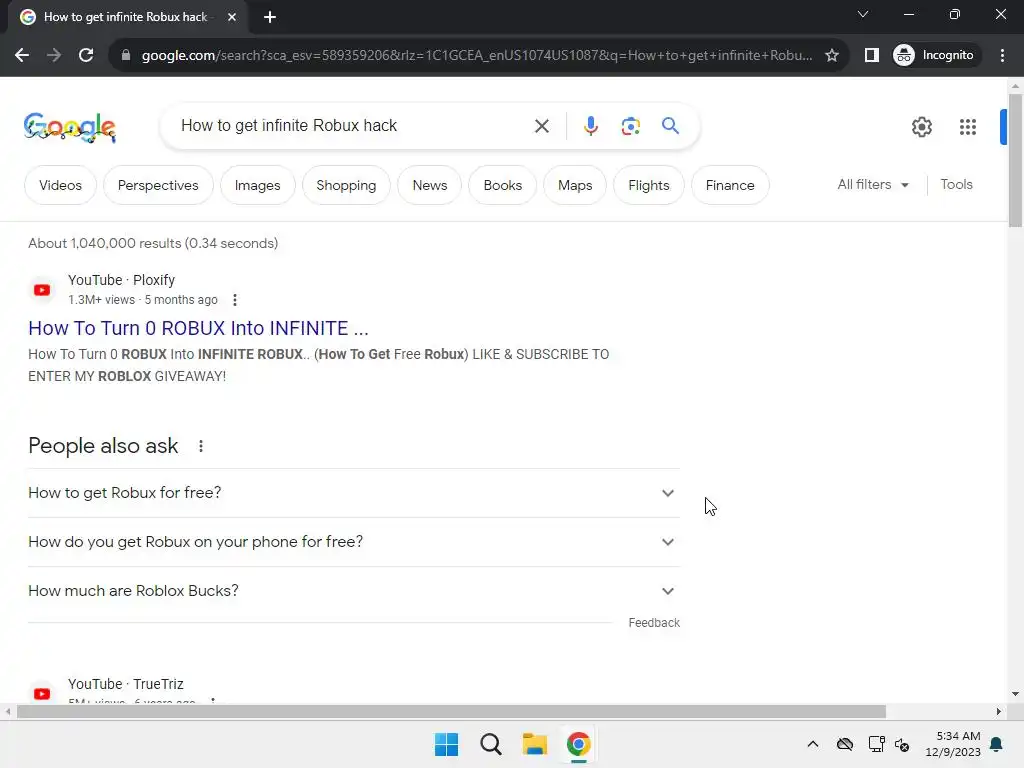Switch to the News filter
This screenshot has height=768, width=1024.
[430, 185]
